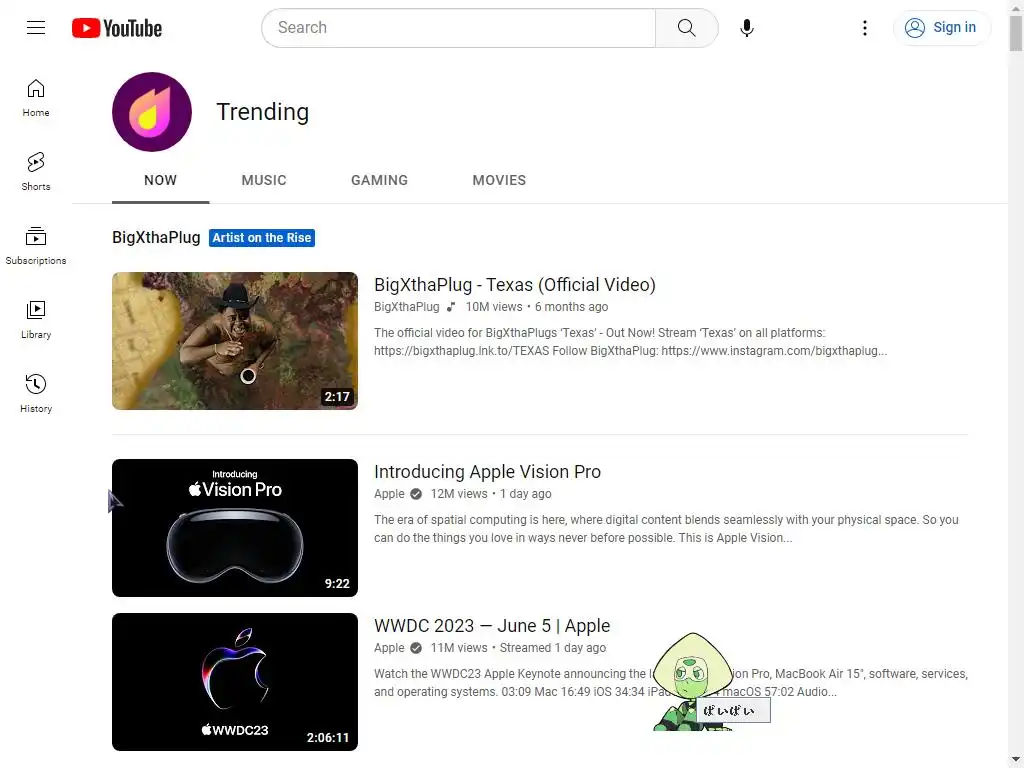Click the 2:06:11 duration badge
This screenshot has height=768, width=1024.
point(328,737)
